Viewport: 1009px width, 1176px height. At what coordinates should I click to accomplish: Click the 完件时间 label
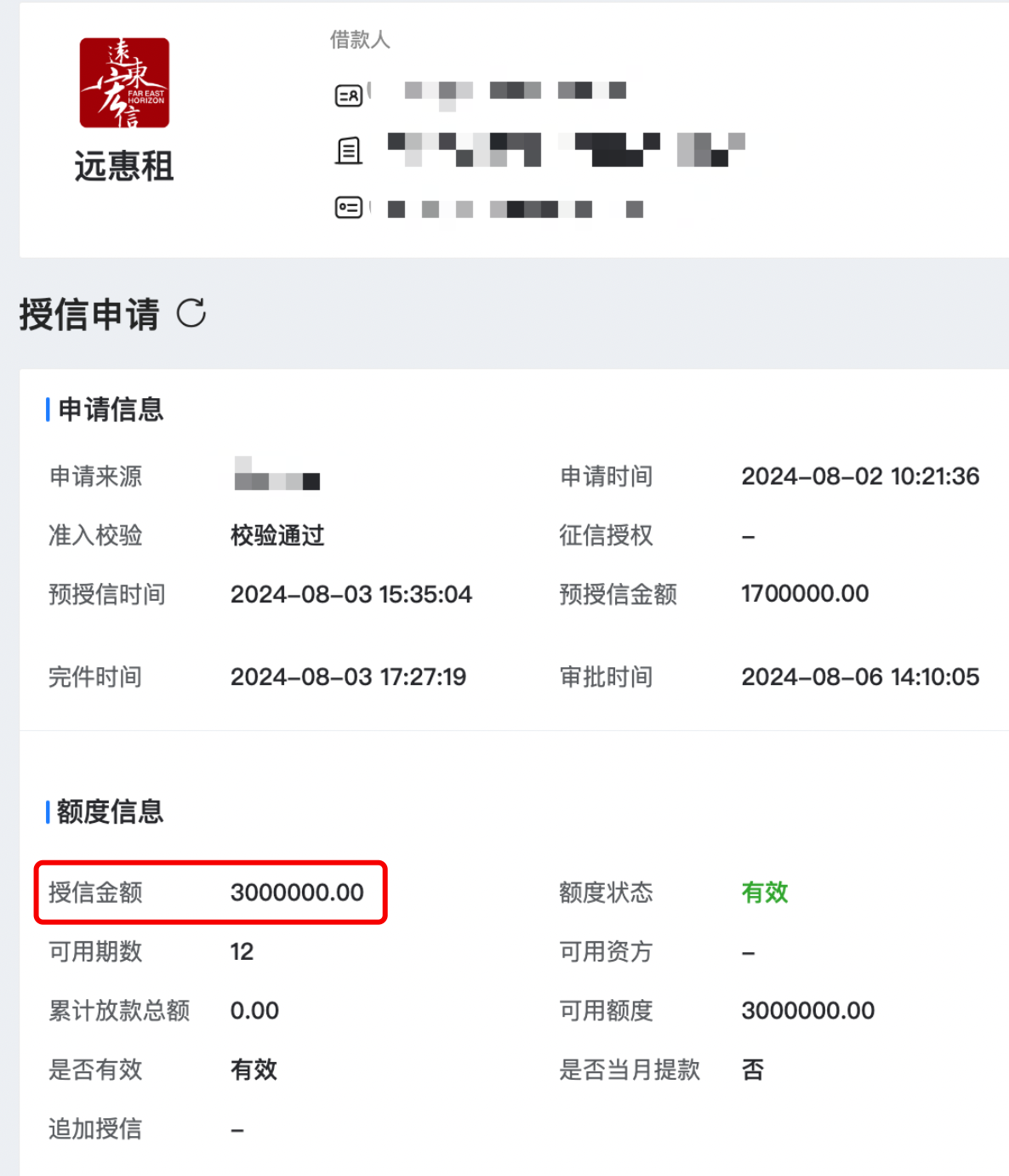pyautogui.click(x=95, y=676)
